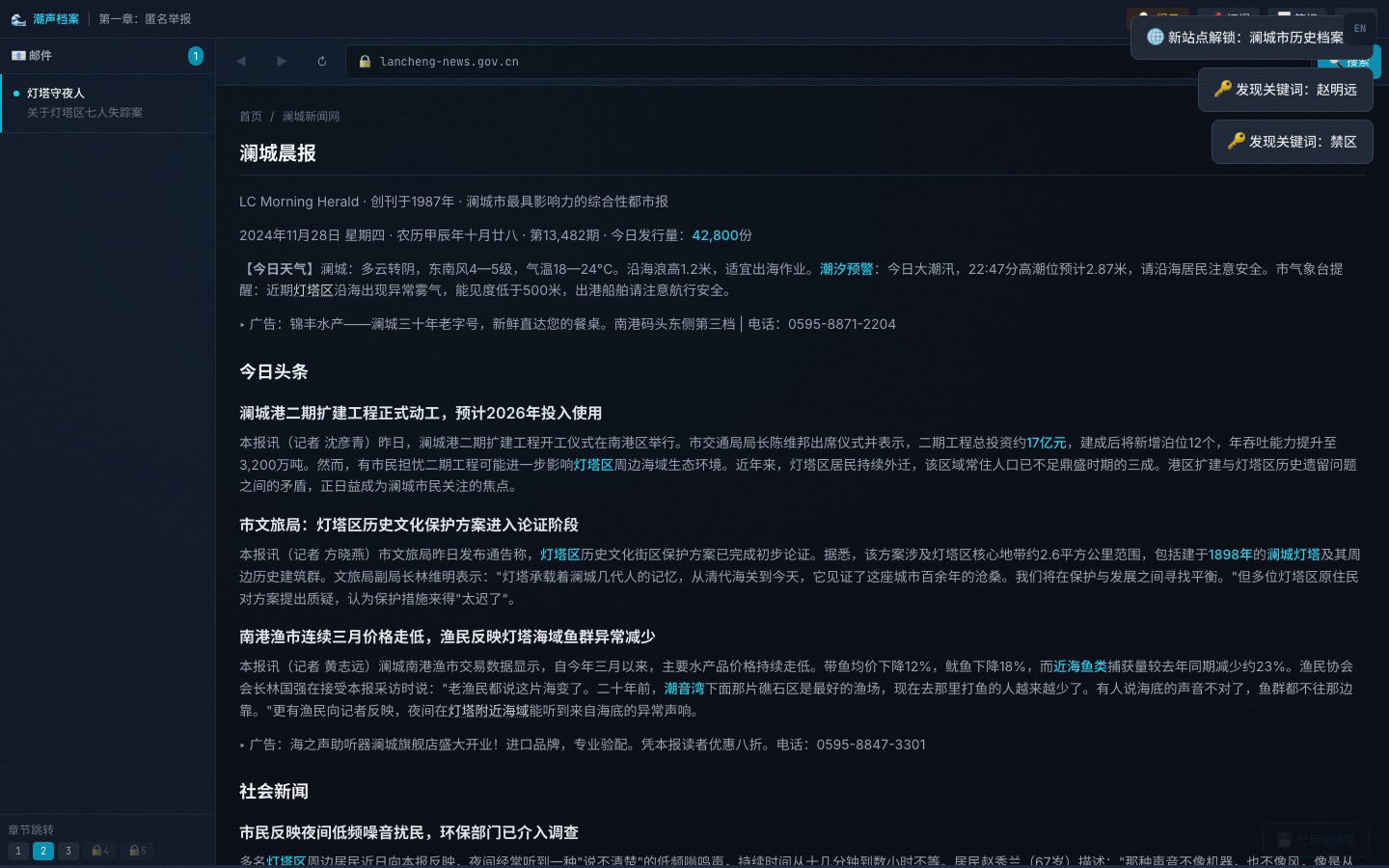This screenshot has width=1389, height=868.
Task: Click the underlined 灯塔附近海域 phrase
Action: pyautogui.click(x=488, y=711)
